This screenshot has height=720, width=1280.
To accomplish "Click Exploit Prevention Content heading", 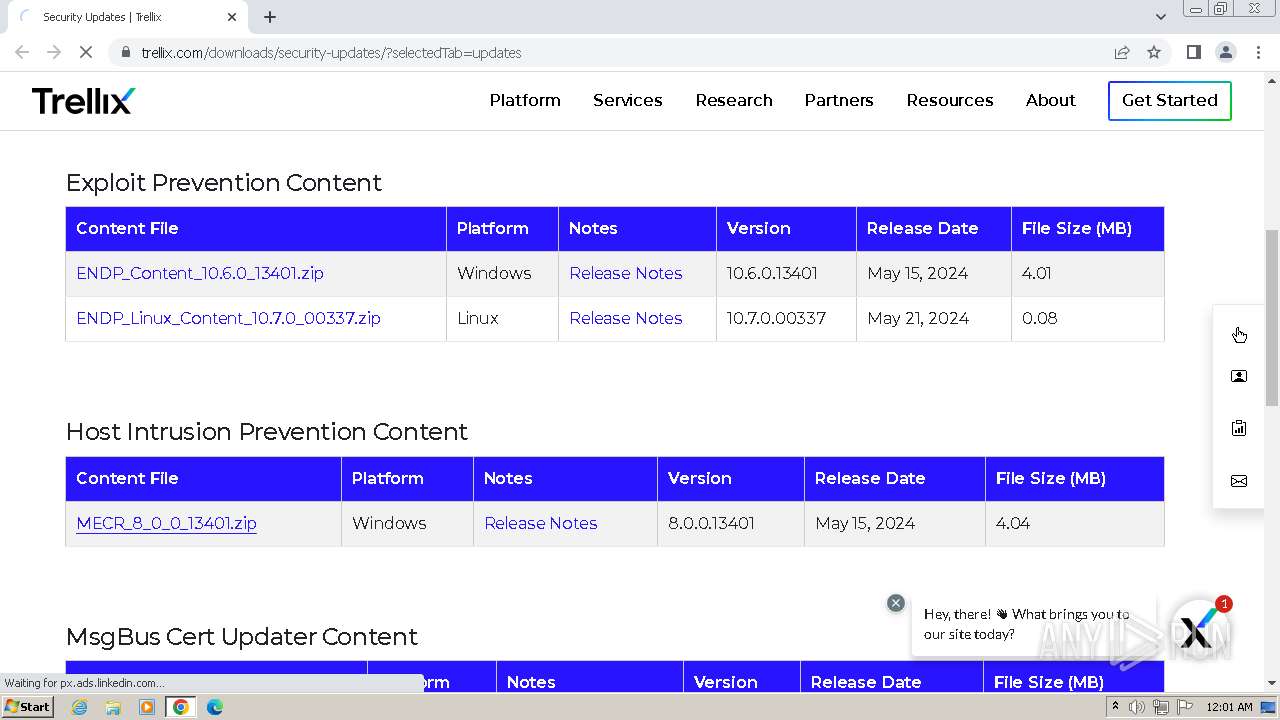I will pyautogui.click(x=224, y=183).
